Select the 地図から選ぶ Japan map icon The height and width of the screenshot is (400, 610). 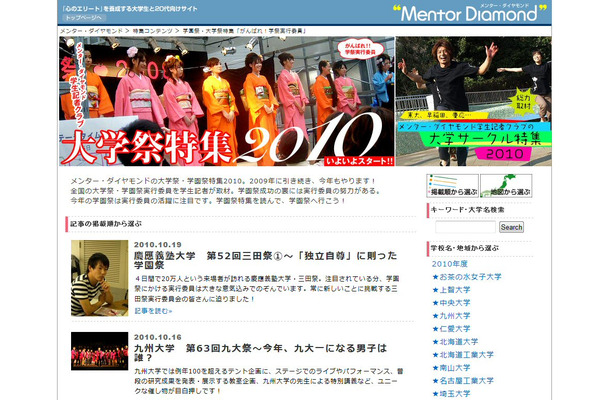[x=506, y=186]
